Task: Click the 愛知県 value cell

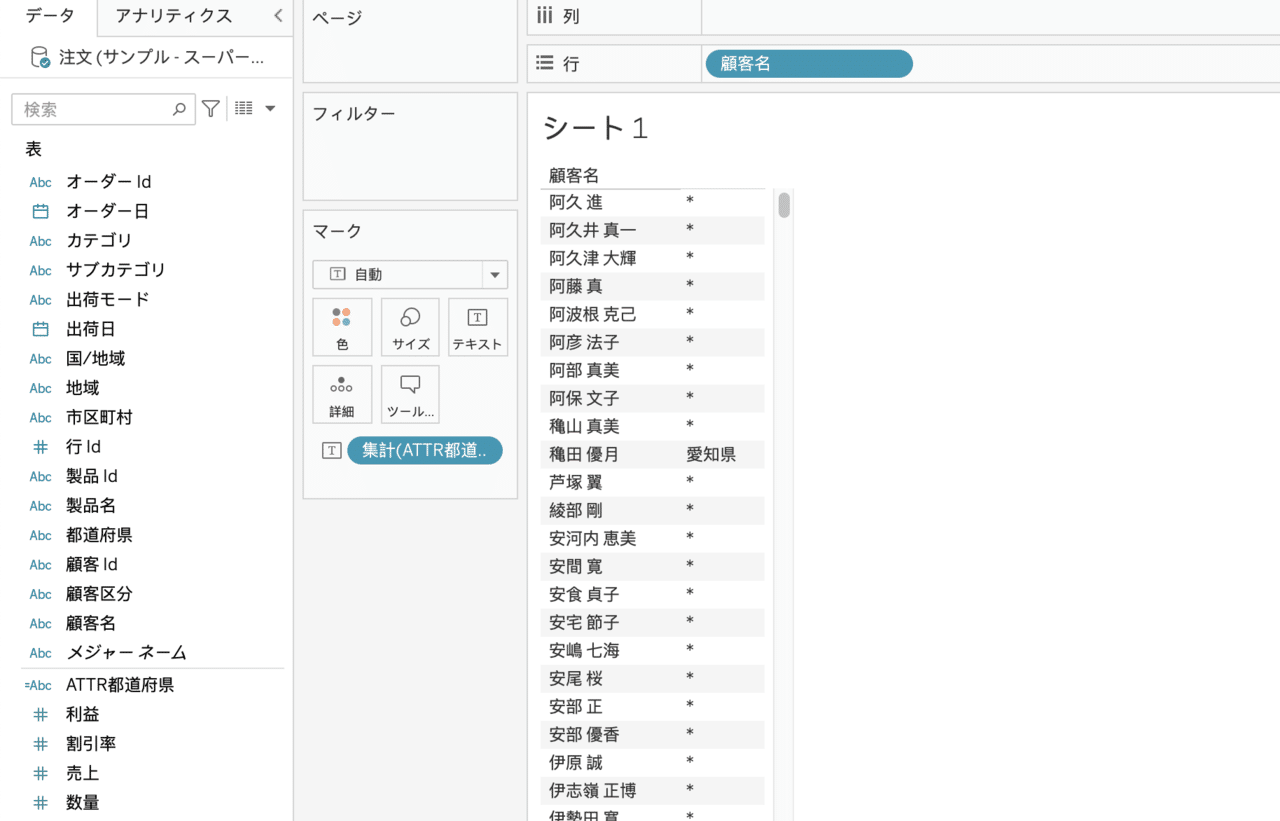Action: coord(711,454)
